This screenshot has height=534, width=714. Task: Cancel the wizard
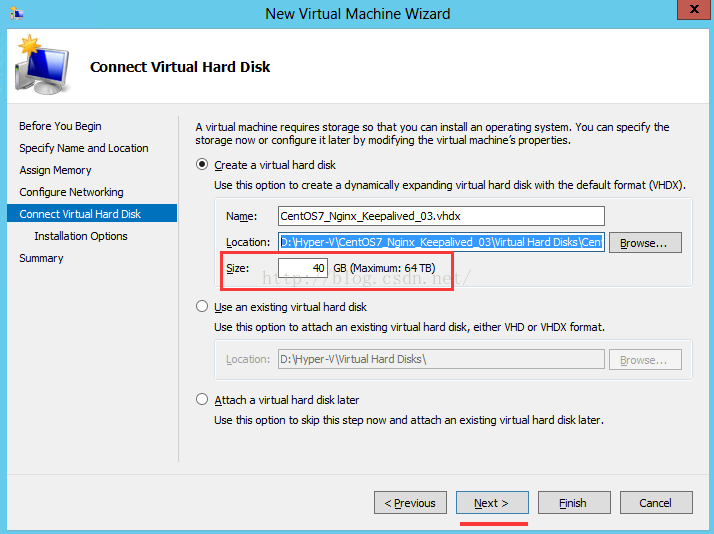(656, 503)
